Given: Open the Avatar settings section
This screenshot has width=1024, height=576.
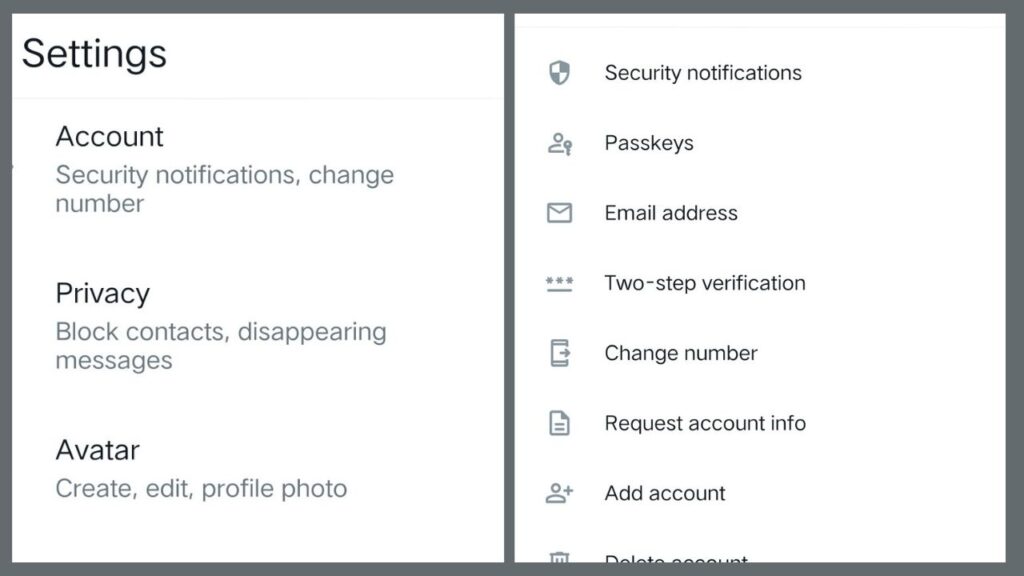Looking at the screenshot, I should pyautogui.click(x=97, y=450).
